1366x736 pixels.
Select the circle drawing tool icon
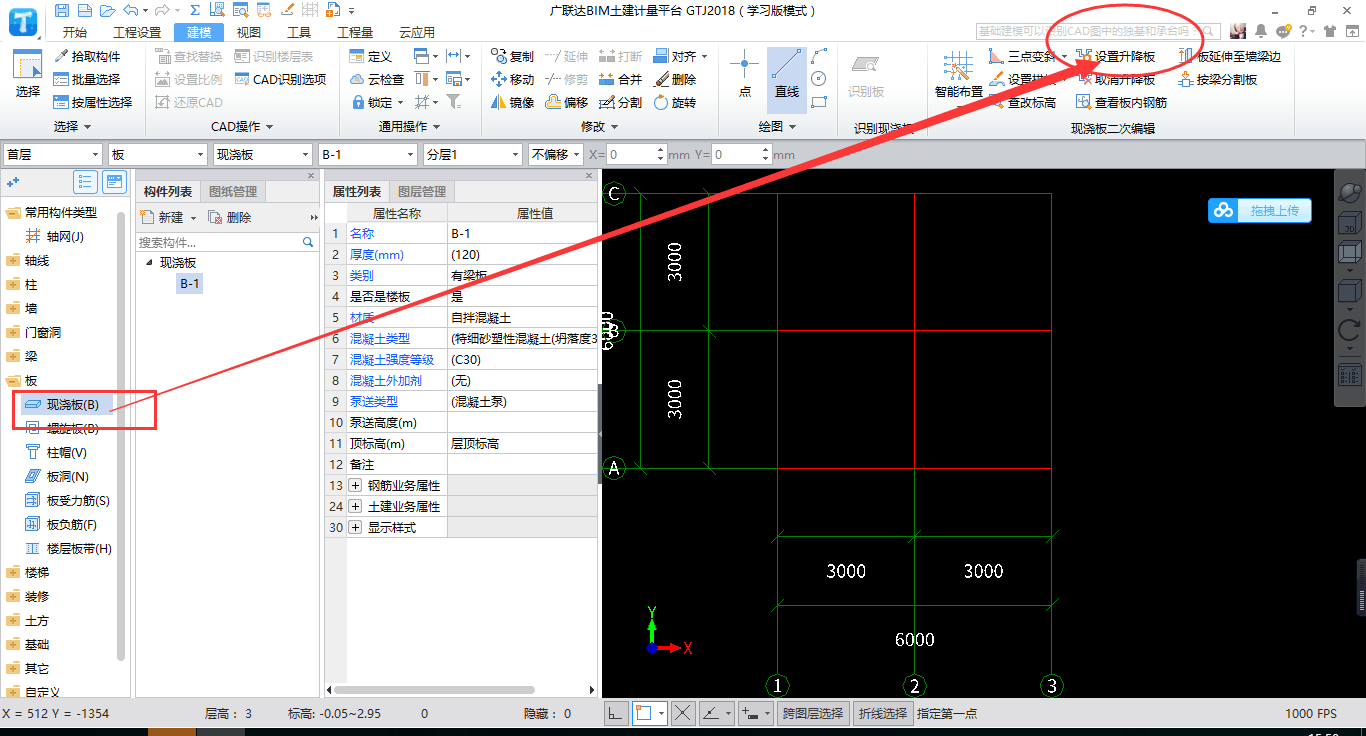819,79
